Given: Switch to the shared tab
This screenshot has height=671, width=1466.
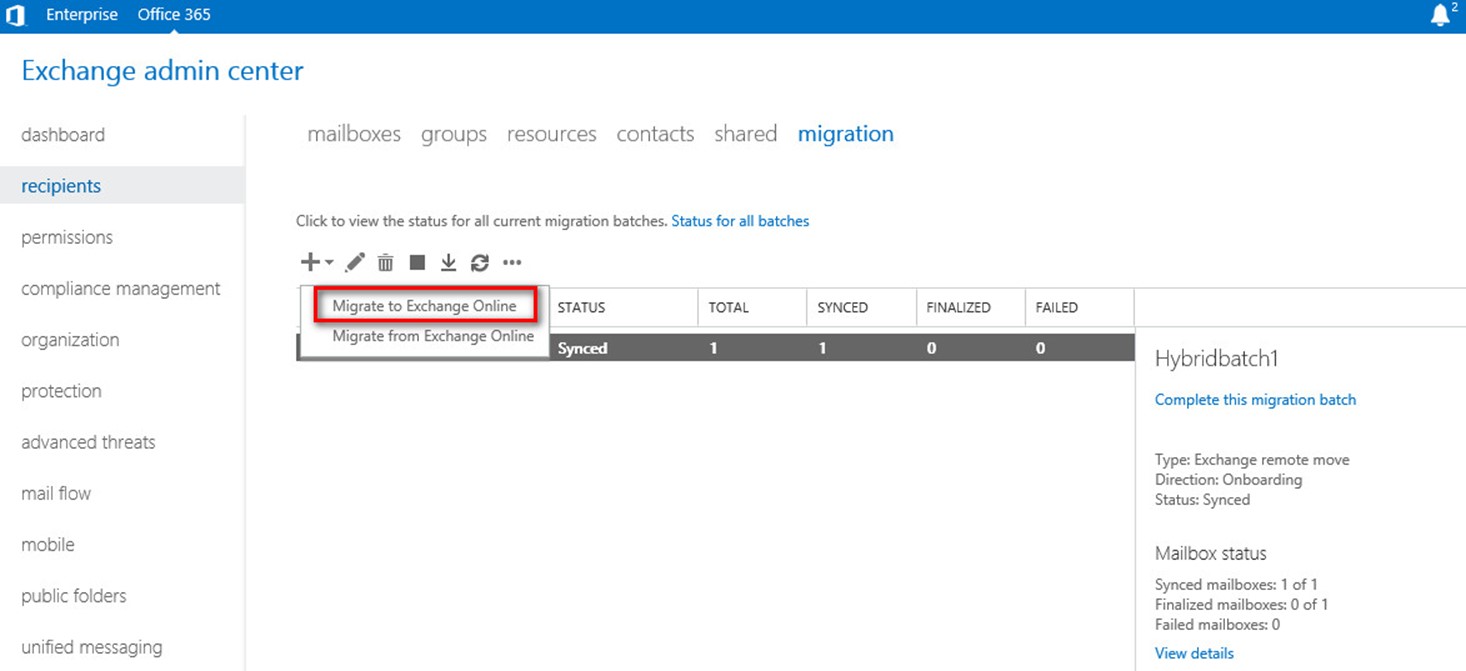Looking at the screenshot, I should coord(746,134).
